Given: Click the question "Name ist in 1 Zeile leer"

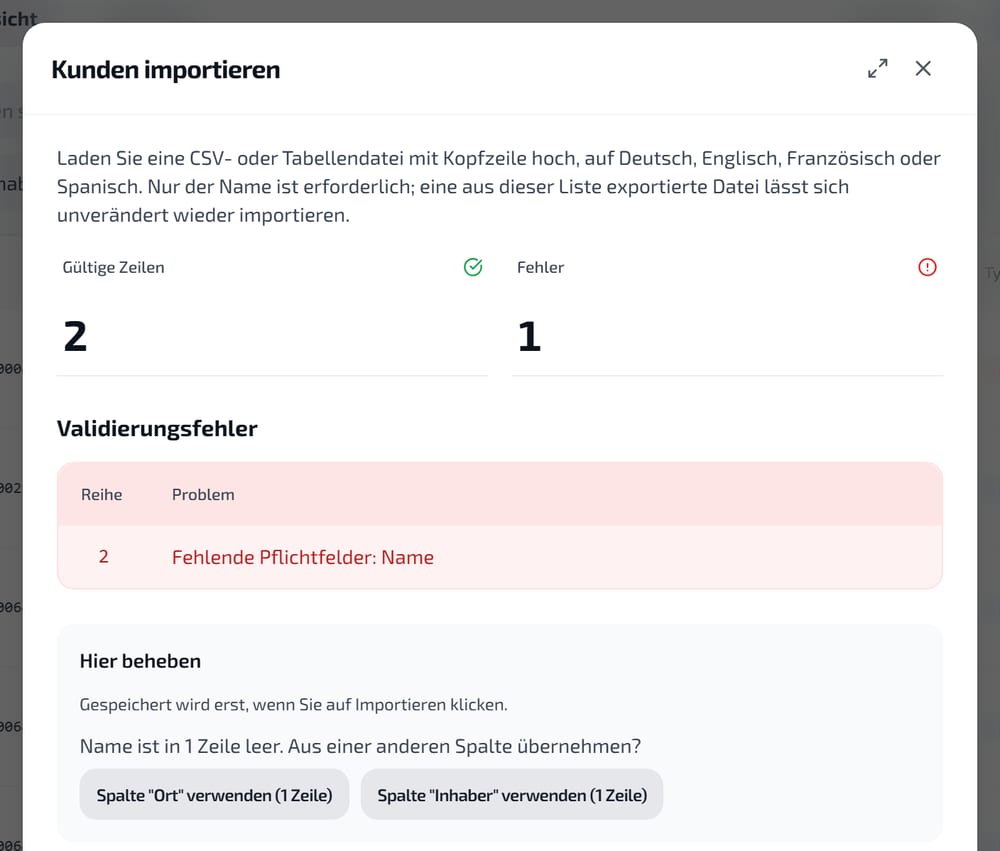Looking at the screenshot, I should click(181, 746).
